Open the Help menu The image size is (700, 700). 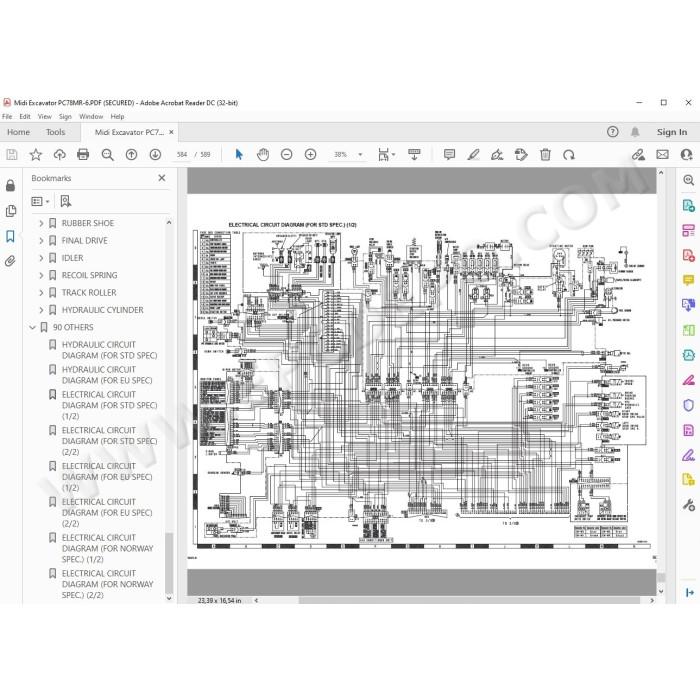(x=117, y=117)
